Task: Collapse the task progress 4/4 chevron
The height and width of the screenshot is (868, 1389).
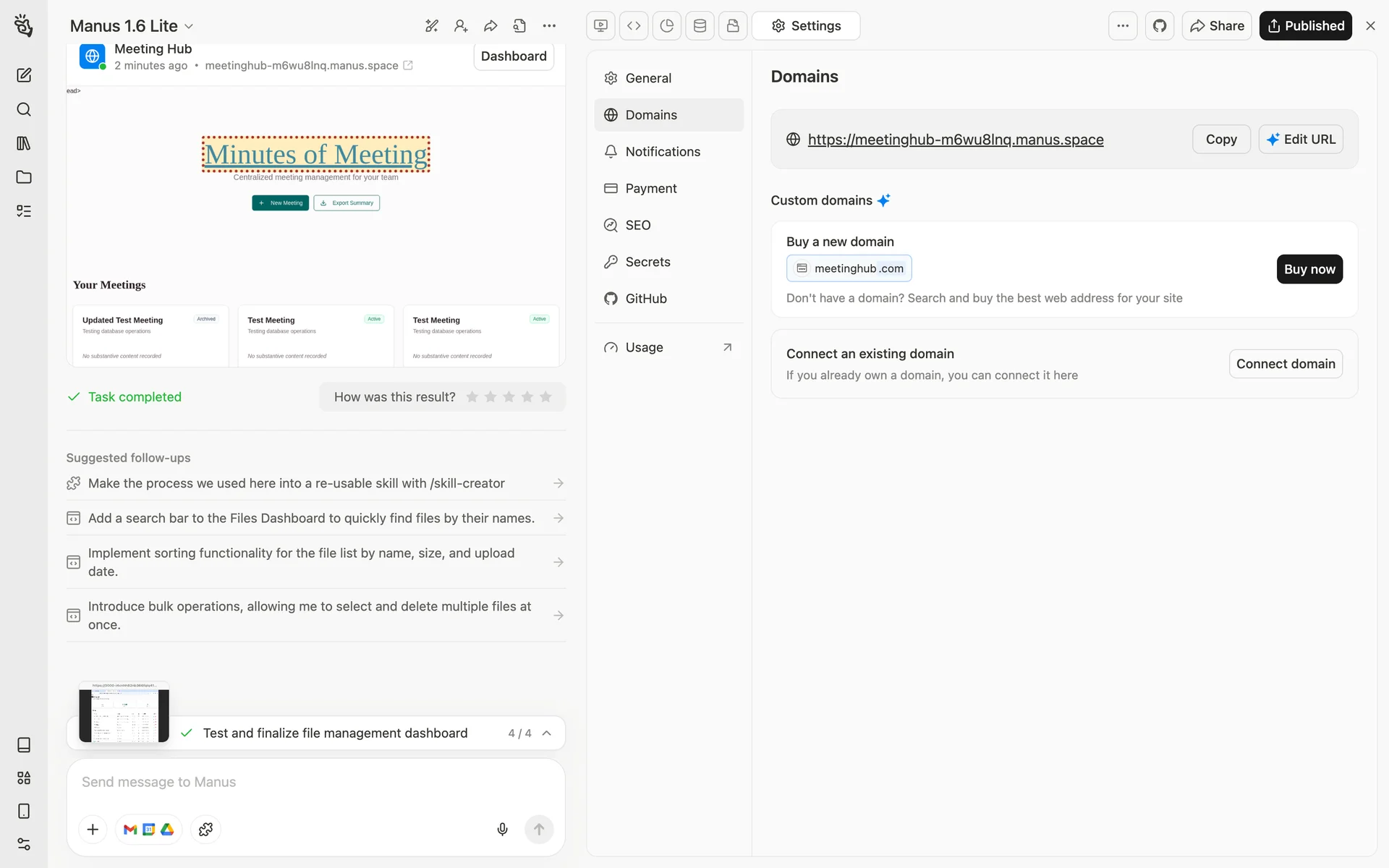Action: 547,733
